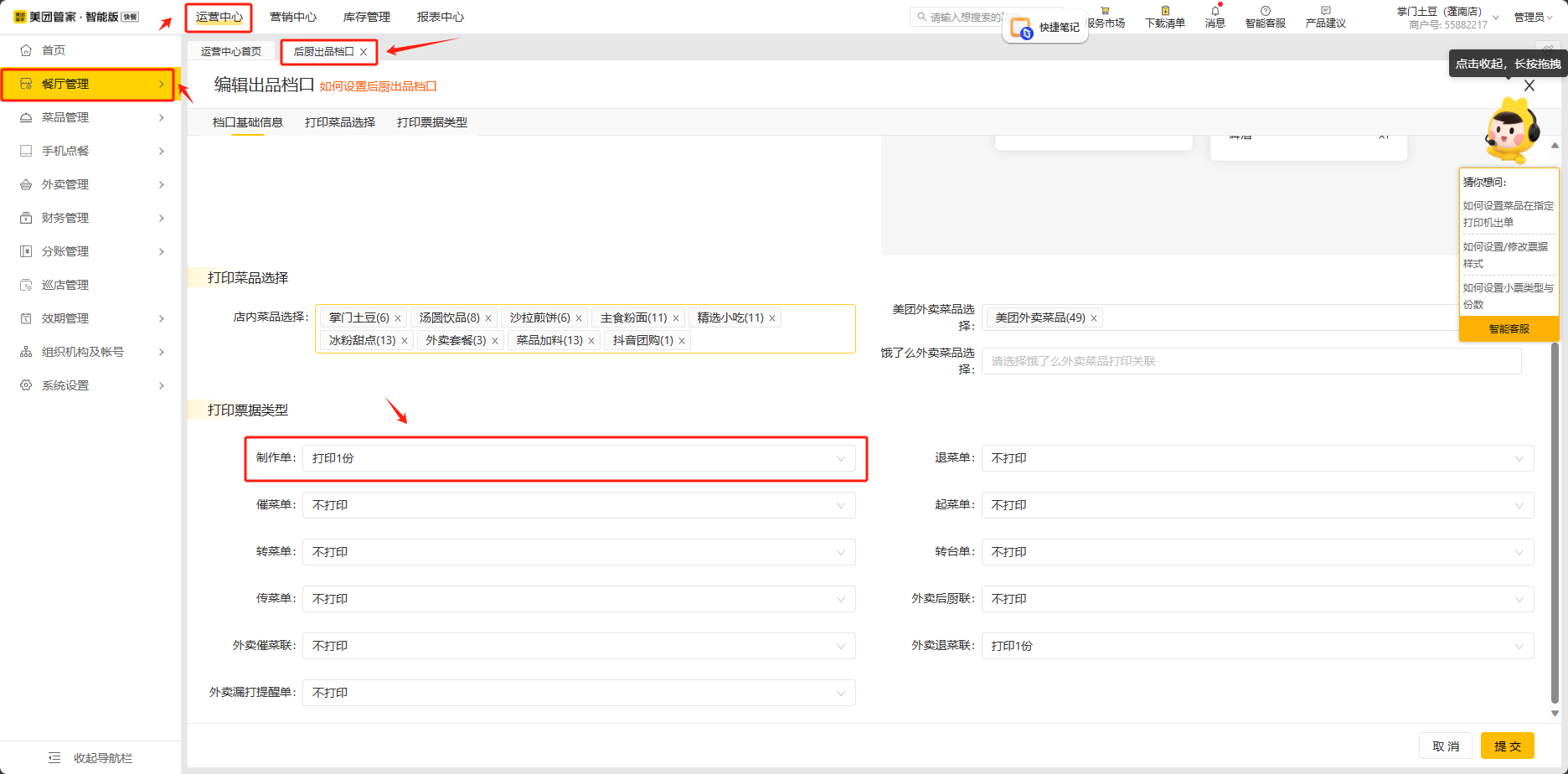This screenshot has height=774, width=1568.
Task: Open 产品建议 feedback icon
Action: tap(1326, 11)
